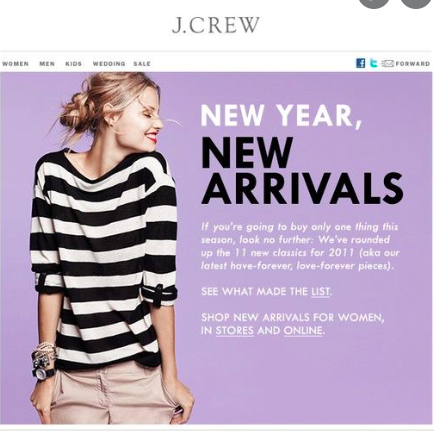Click the underlined STORES link
434x431 pixels.
point(234,331)
